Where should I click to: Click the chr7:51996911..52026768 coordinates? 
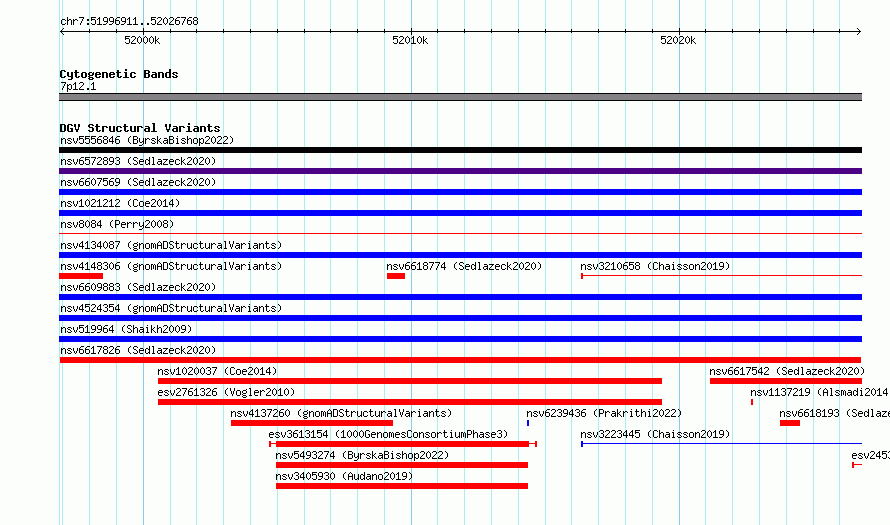point(129,21)
